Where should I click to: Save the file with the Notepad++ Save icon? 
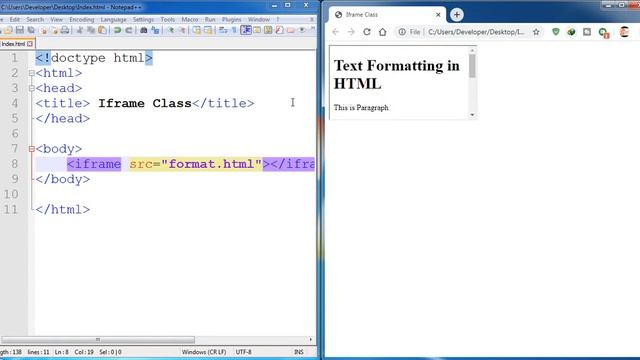pyautogui.click(x=20, y=30)
